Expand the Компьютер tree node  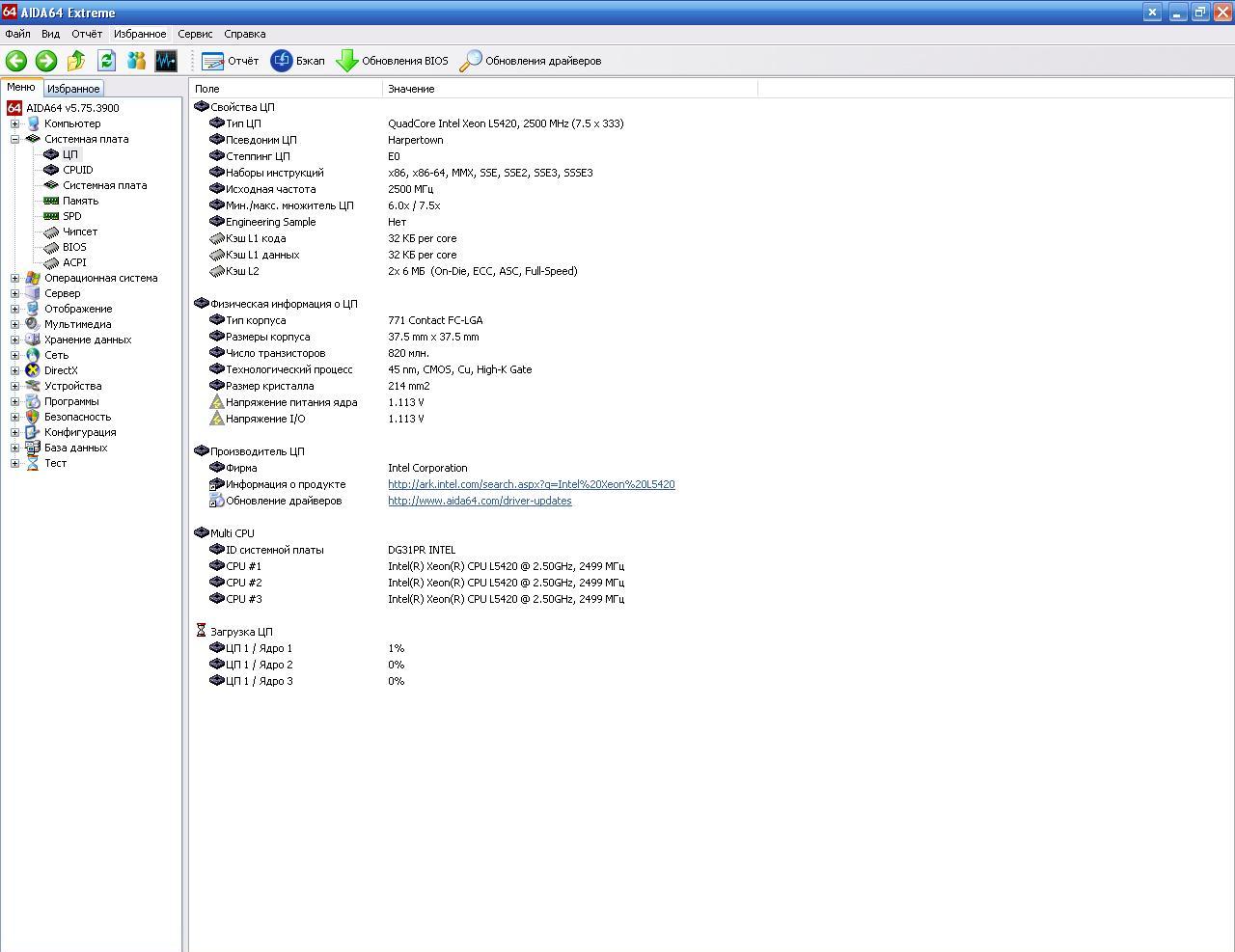click(14, 123)
